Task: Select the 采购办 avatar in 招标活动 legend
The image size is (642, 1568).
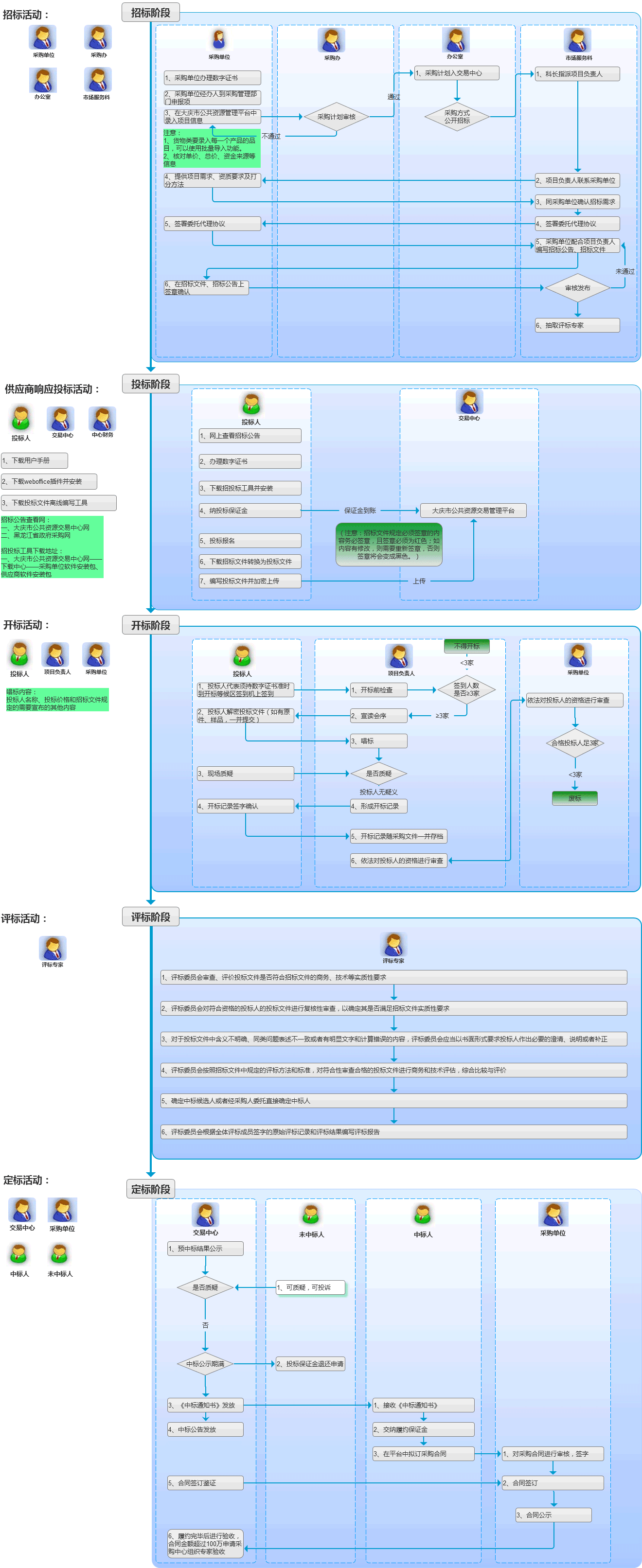Action: click(x=98, y=38)
